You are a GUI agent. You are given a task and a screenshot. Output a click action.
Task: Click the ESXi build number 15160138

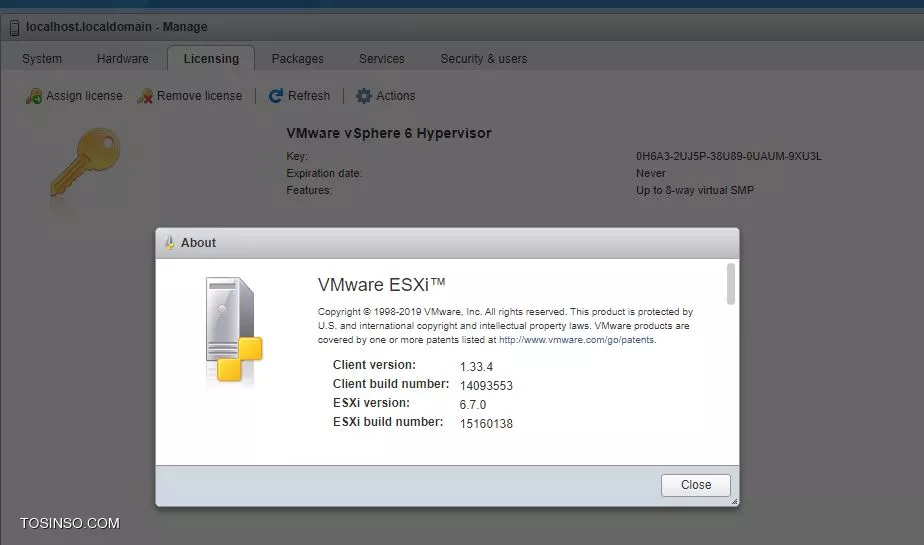coord(486,424)
